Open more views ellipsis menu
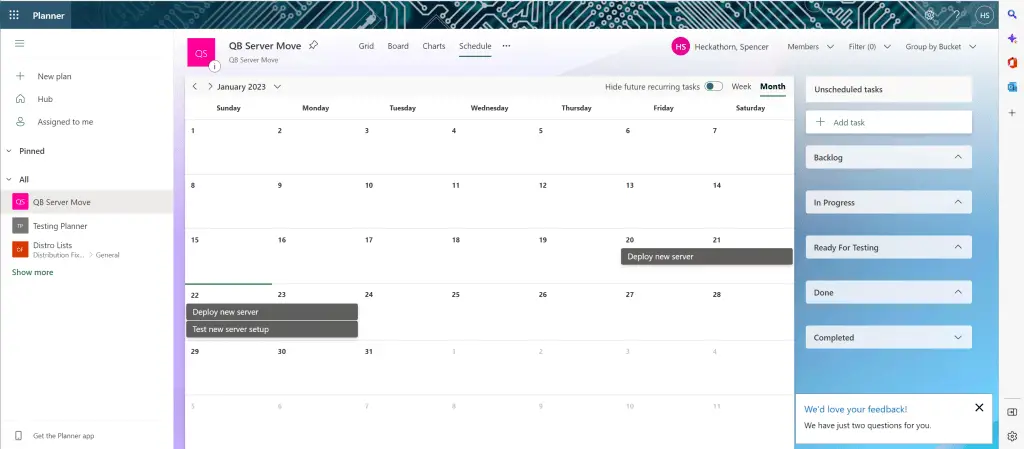This screenshot has width=1024, height=449. (x=506, y=46)
